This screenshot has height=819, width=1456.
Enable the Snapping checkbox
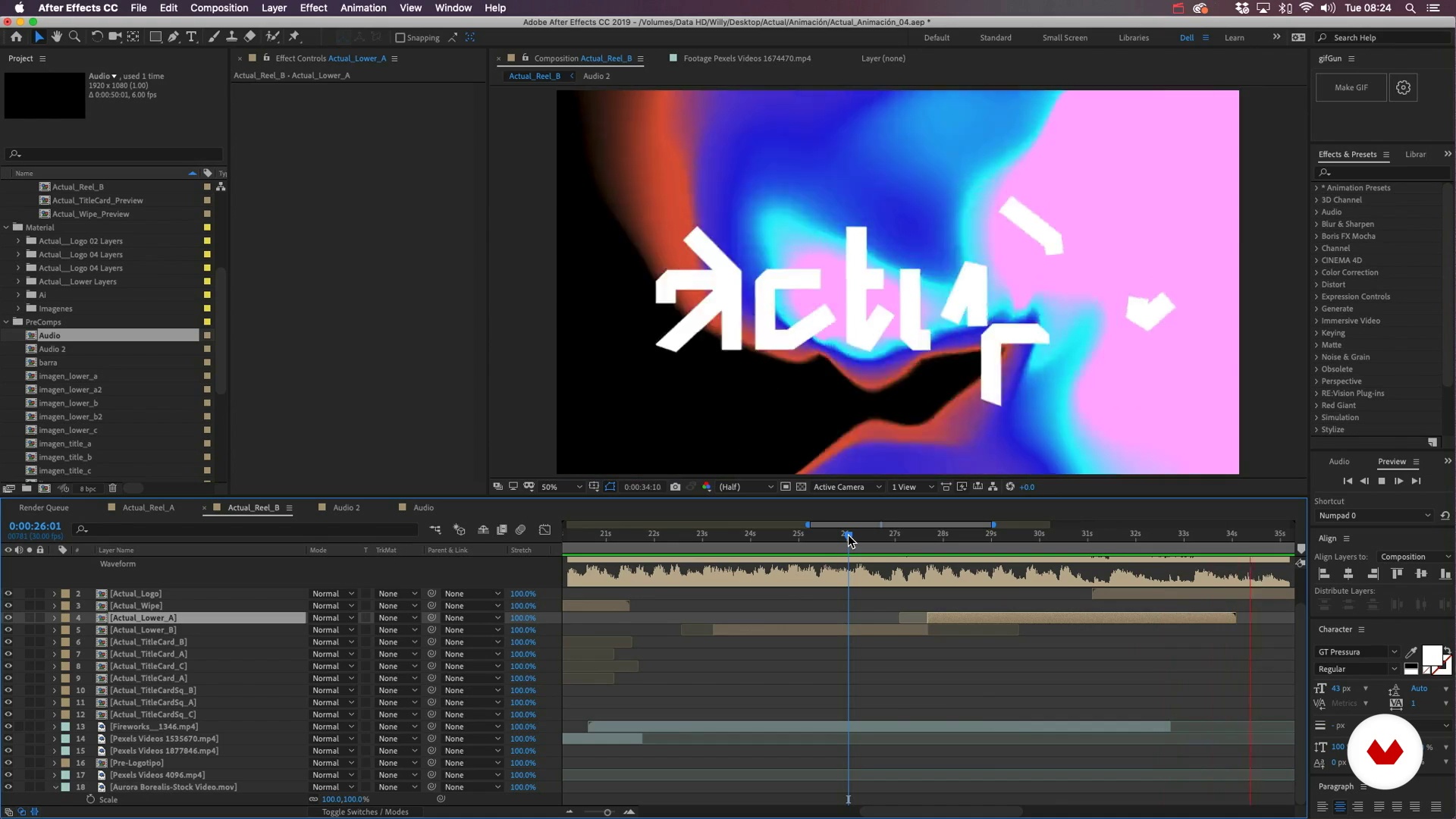[x=400, y=38]
